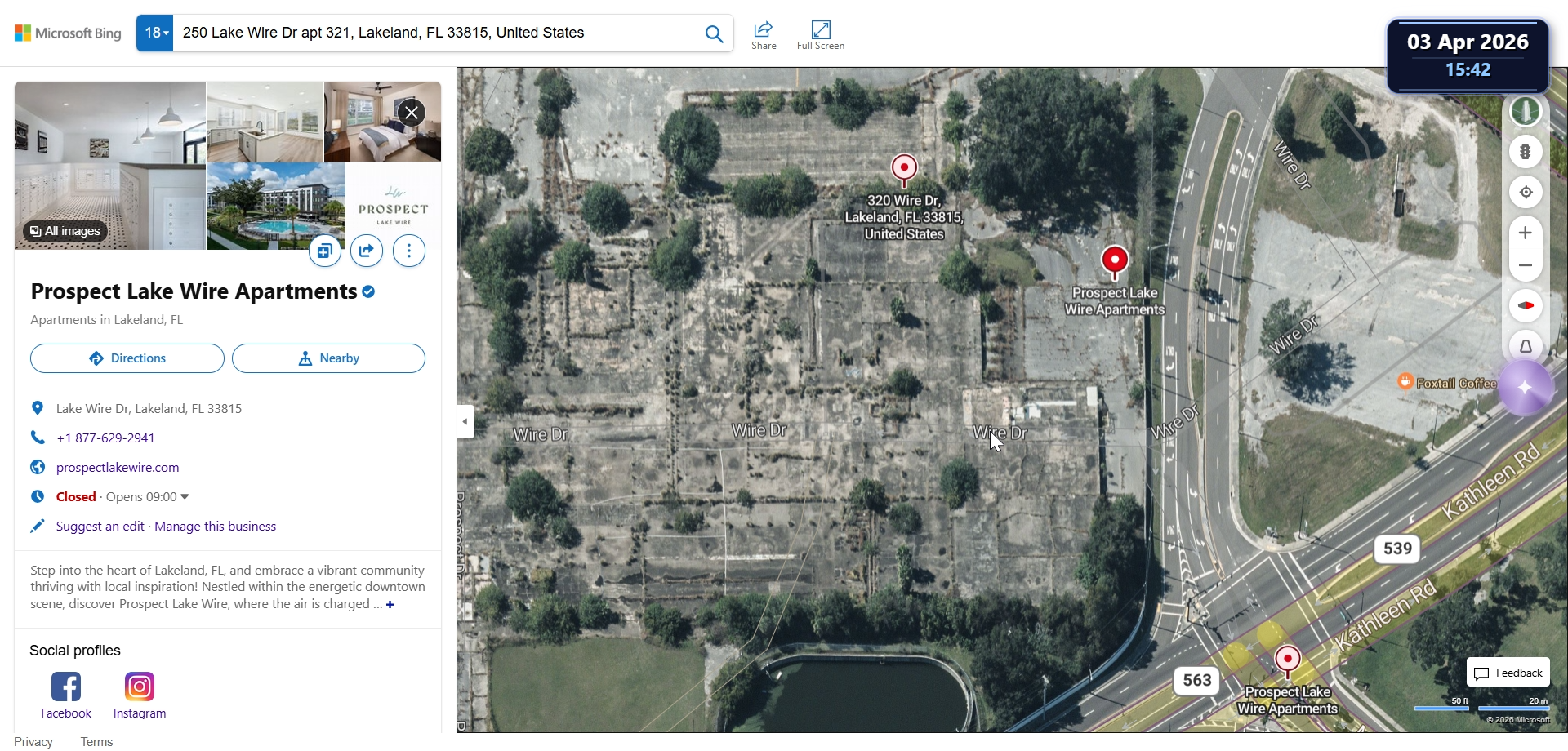This screenshot has width=1568, height=751.
Task: Click the Prospect Lake Wire Apartments pin near Wire Dr
Action: click(x=1115, y=262)
